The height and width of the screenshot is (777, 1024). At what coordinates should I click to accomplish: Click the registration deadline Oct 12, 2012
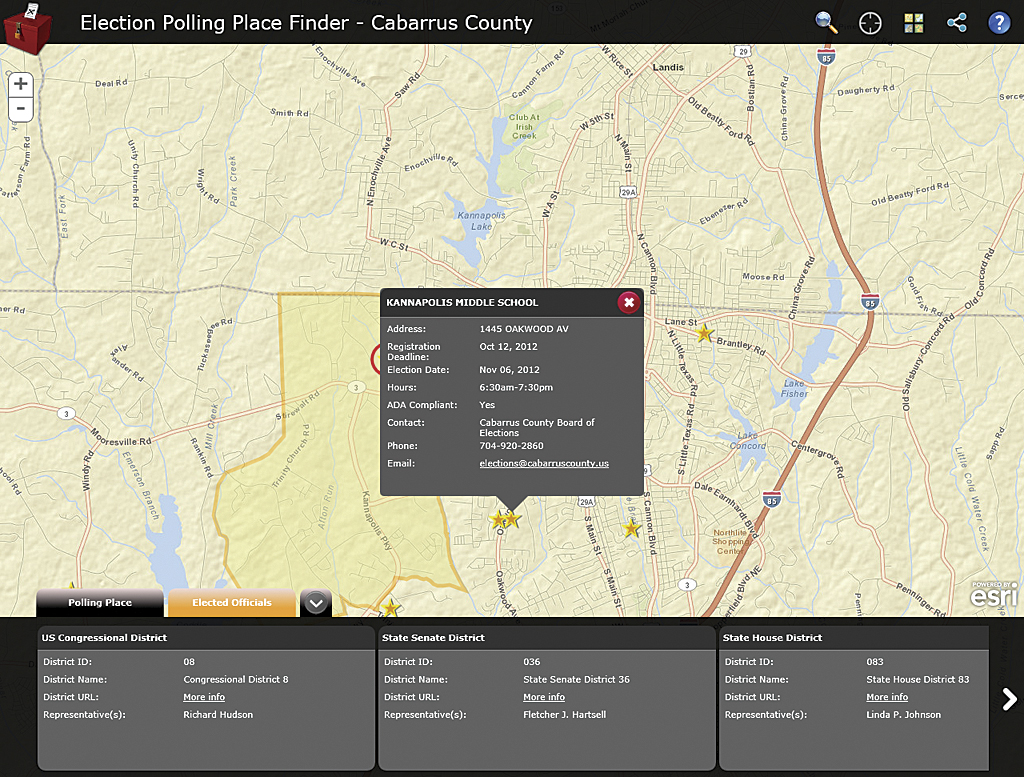[509, 347]
